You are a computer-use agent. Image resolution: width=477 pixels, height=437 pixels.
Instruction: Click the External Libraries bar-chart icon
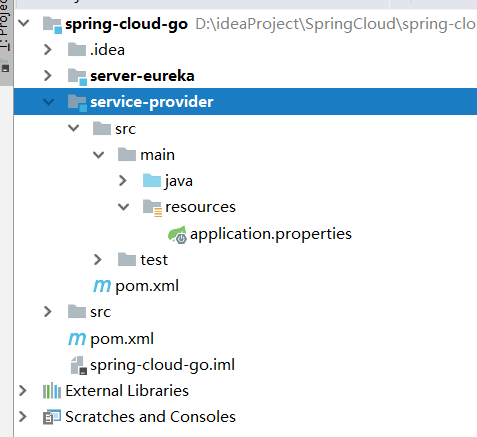pyautogui.click(x=52, y=391)
